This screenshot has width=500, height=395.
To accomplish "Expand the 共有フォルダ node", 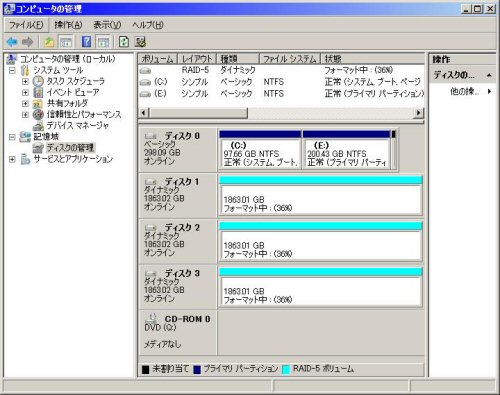I will [x=25, y=103].
